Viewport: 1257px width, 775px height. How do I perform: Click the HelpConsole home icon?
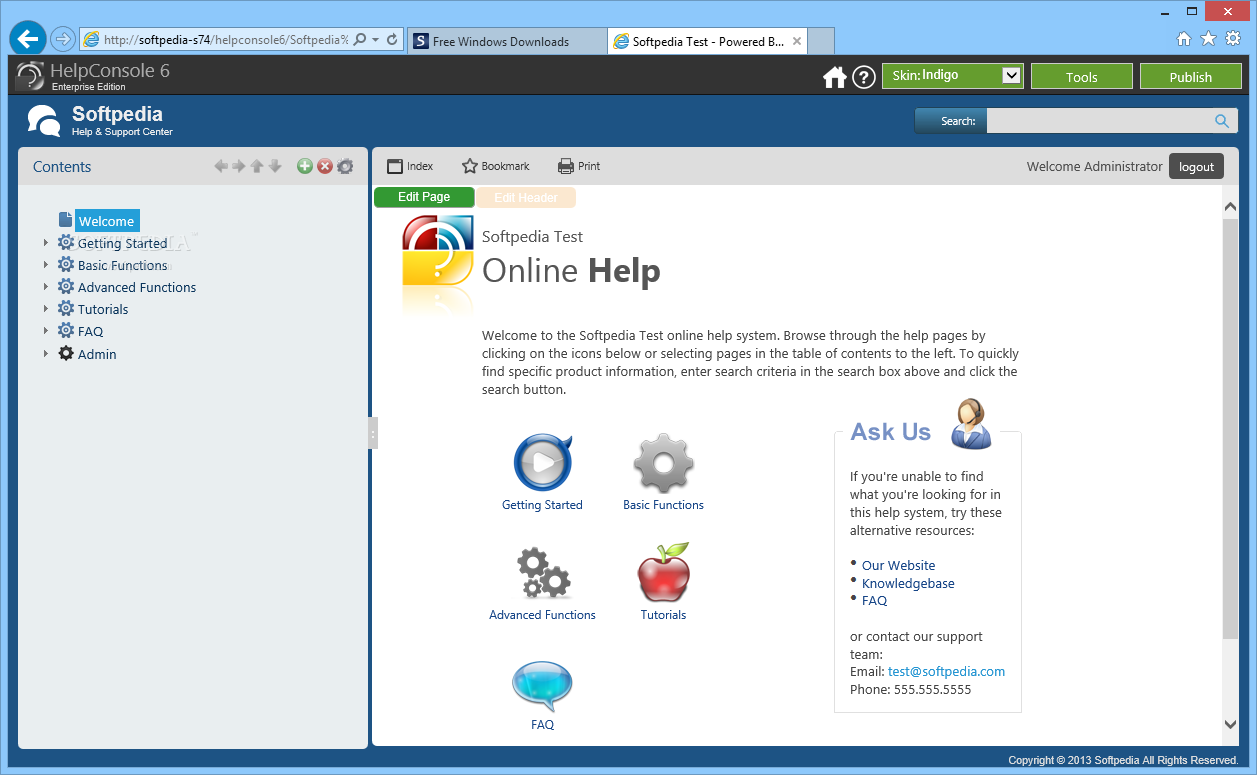(834, 77)
